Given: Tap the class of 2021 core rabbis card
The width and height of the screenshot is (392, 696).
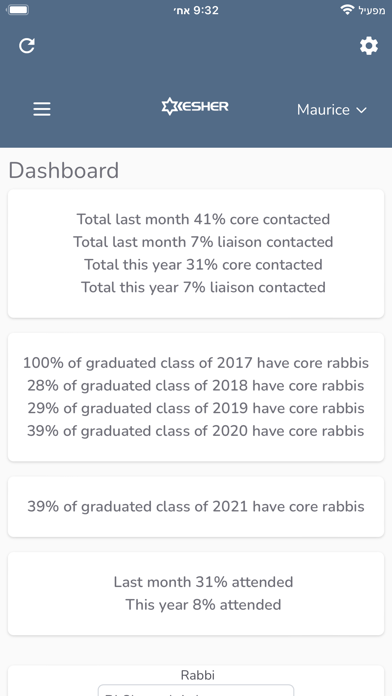Looking at the screenshot, I should coord(196,506).
